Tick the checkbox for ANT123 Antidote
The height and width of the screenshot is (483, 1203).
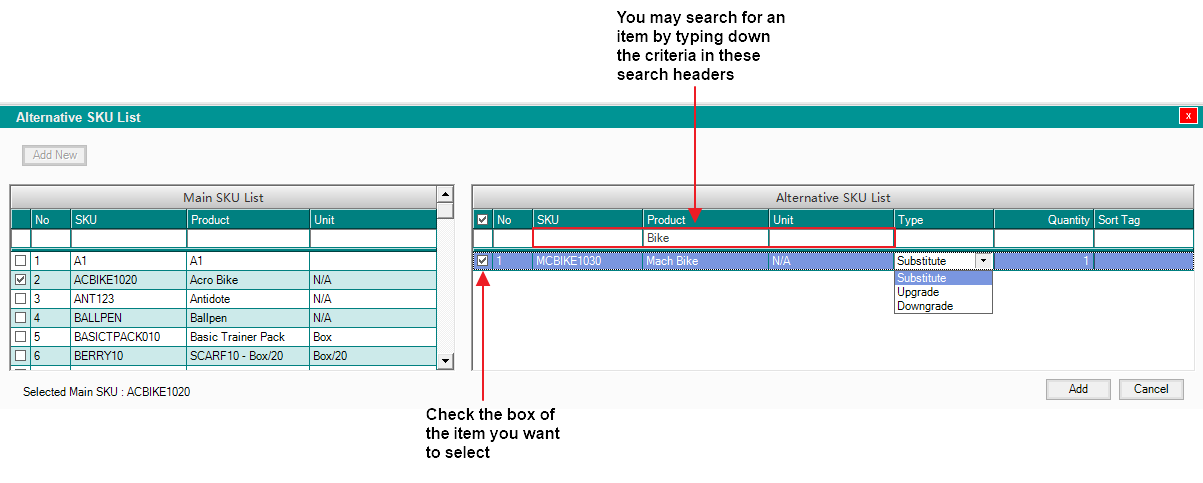(21, 299)
